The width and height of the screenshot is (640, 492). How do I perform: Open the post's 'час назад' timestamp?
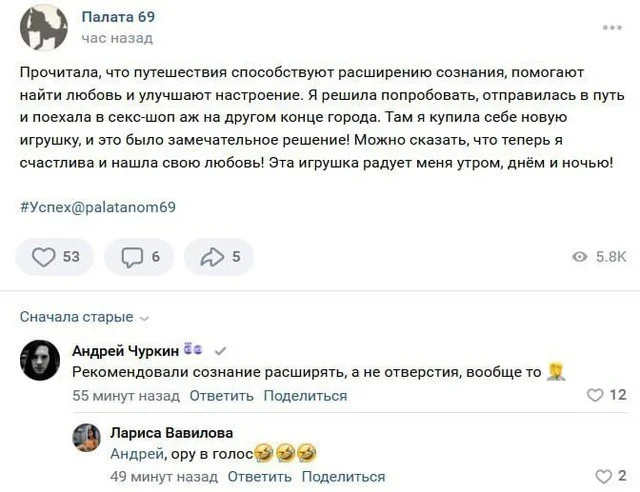[117, 38]
